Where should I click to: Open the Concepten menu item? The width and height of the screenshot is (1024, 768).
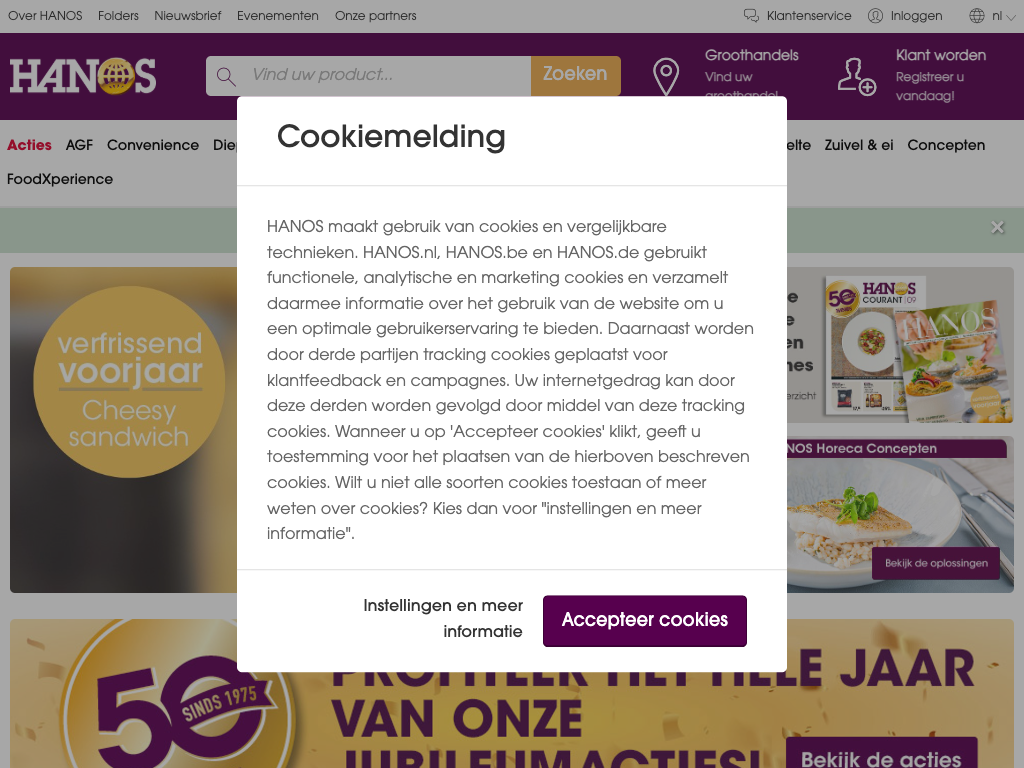click(946, 145)
